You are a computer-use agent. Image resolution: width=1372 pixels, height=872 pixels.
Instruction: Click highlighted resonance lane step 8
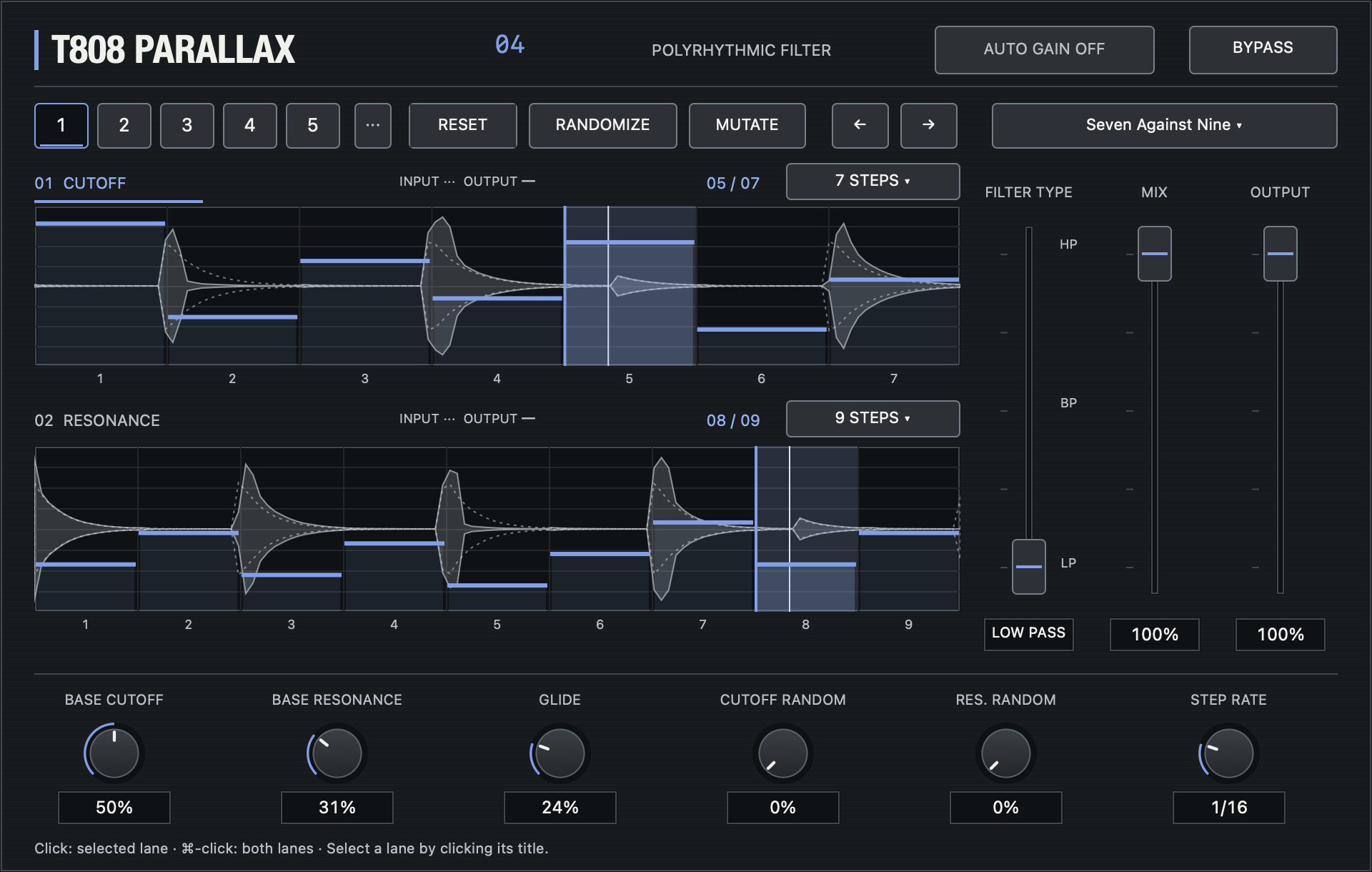(x=806, y=529)
